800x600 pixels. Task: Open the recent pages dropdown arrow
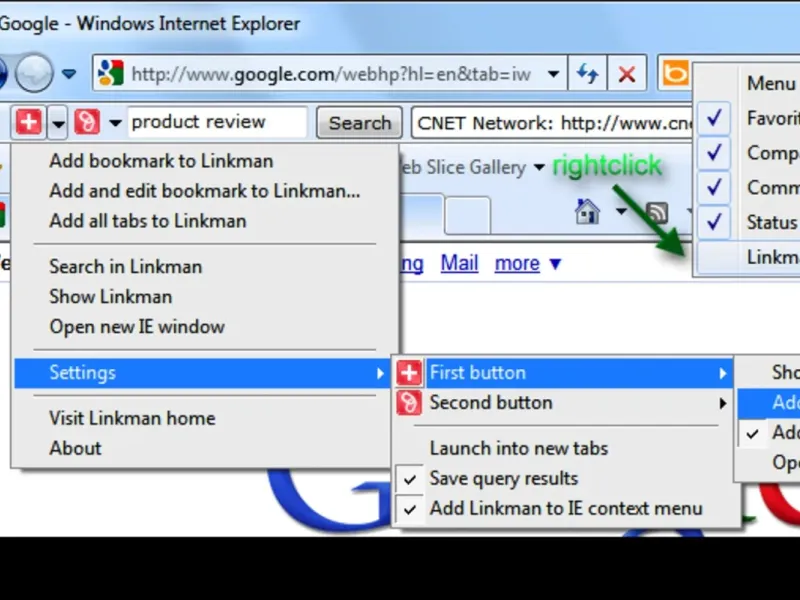click(x=69, y=74)
